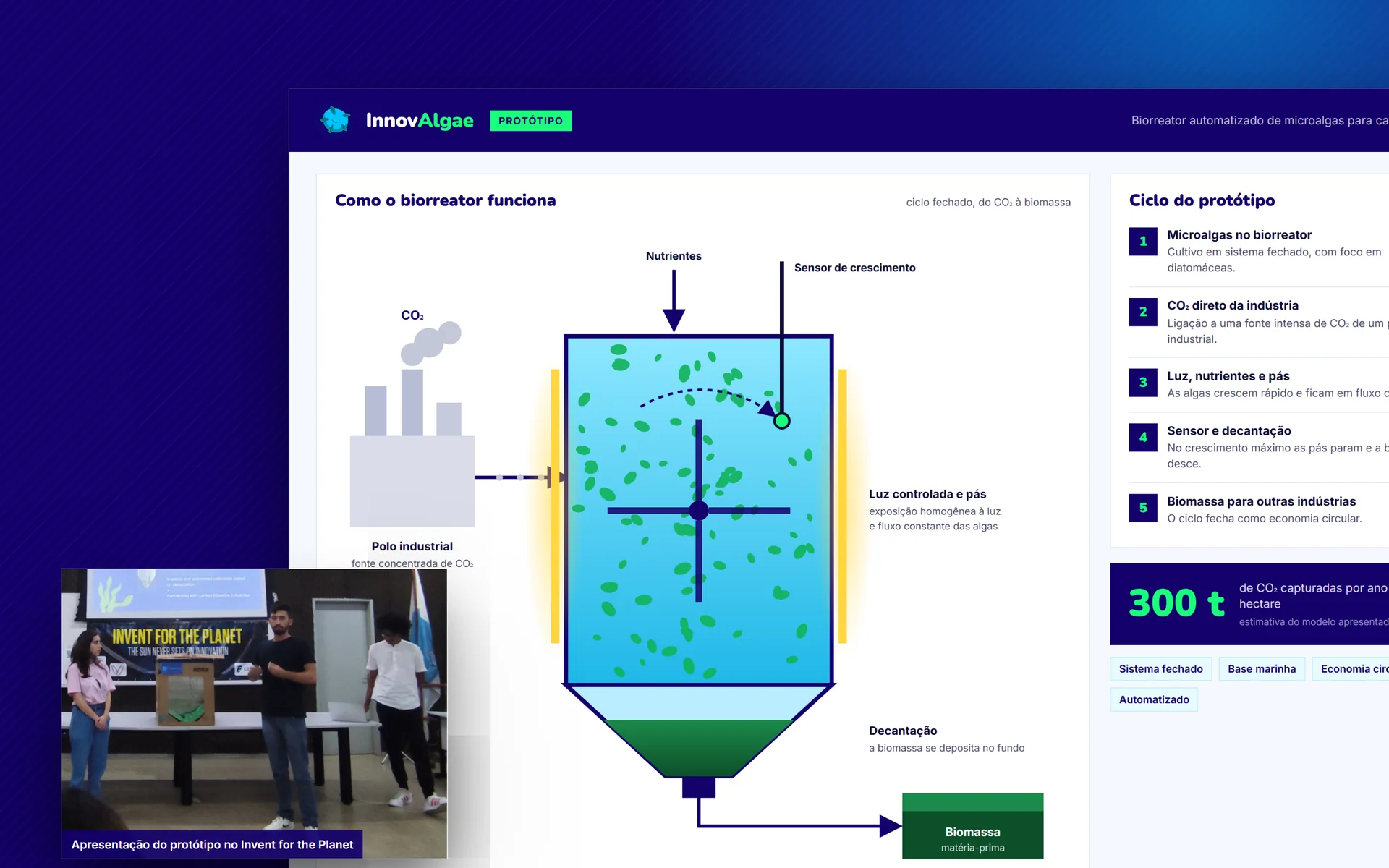Click step 3 number badge
The height and width of the screenshot is (868, 1389).
pyautogui.click(x=1143, y=383)
